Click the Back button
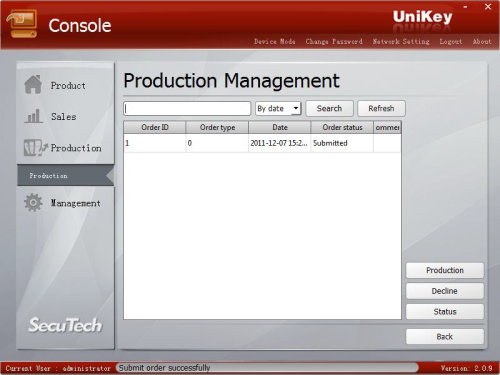Viewport: 500px width, 375px height. click(x=445, y=337)
